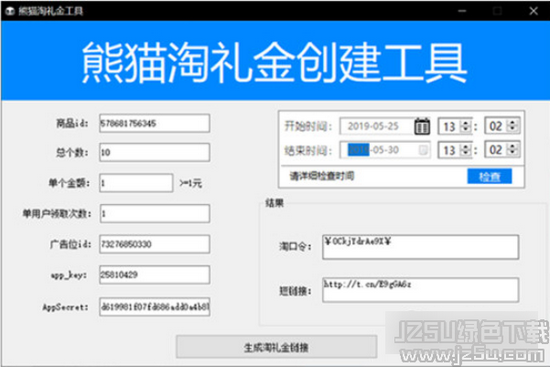Click the >=1元 hint text
Image resolution: width=550 pixels, height=367 pixels.
(x=190, y=183)
